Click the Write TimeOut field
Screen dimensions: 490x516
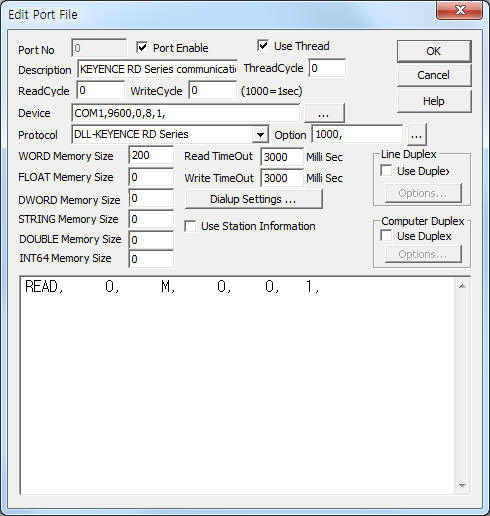pos(282,178)
